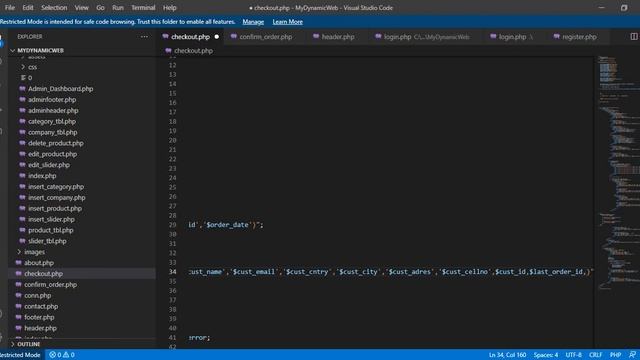
Task: Click Ln 34, Col 160 position indicator
Action: coord(507,355)
